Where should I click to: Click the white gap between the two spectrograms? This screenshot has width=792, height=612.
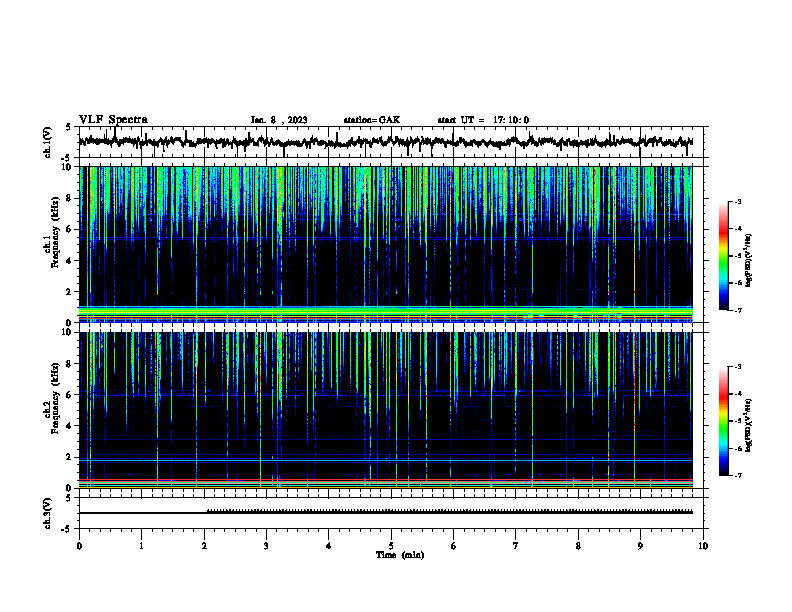(x=386, y=328)
